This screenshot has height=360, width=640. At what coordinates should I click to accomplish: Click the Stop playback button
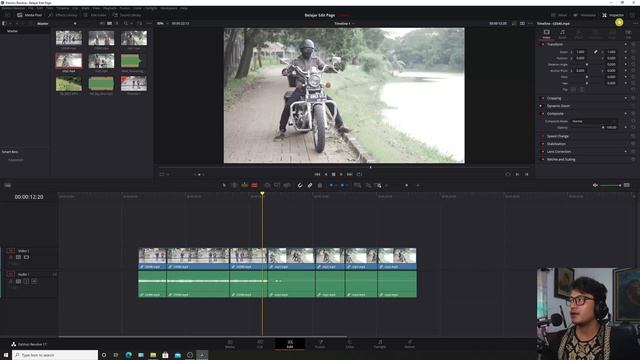[x=333, y=174]
